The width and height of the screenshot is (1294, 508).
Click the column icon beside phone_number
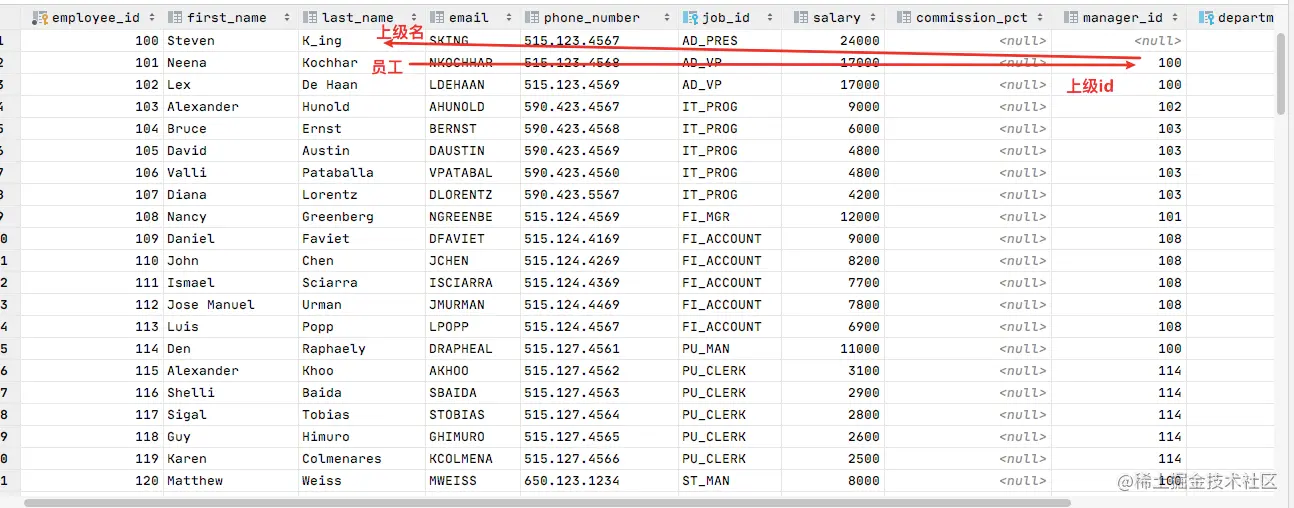coord(532,17)
